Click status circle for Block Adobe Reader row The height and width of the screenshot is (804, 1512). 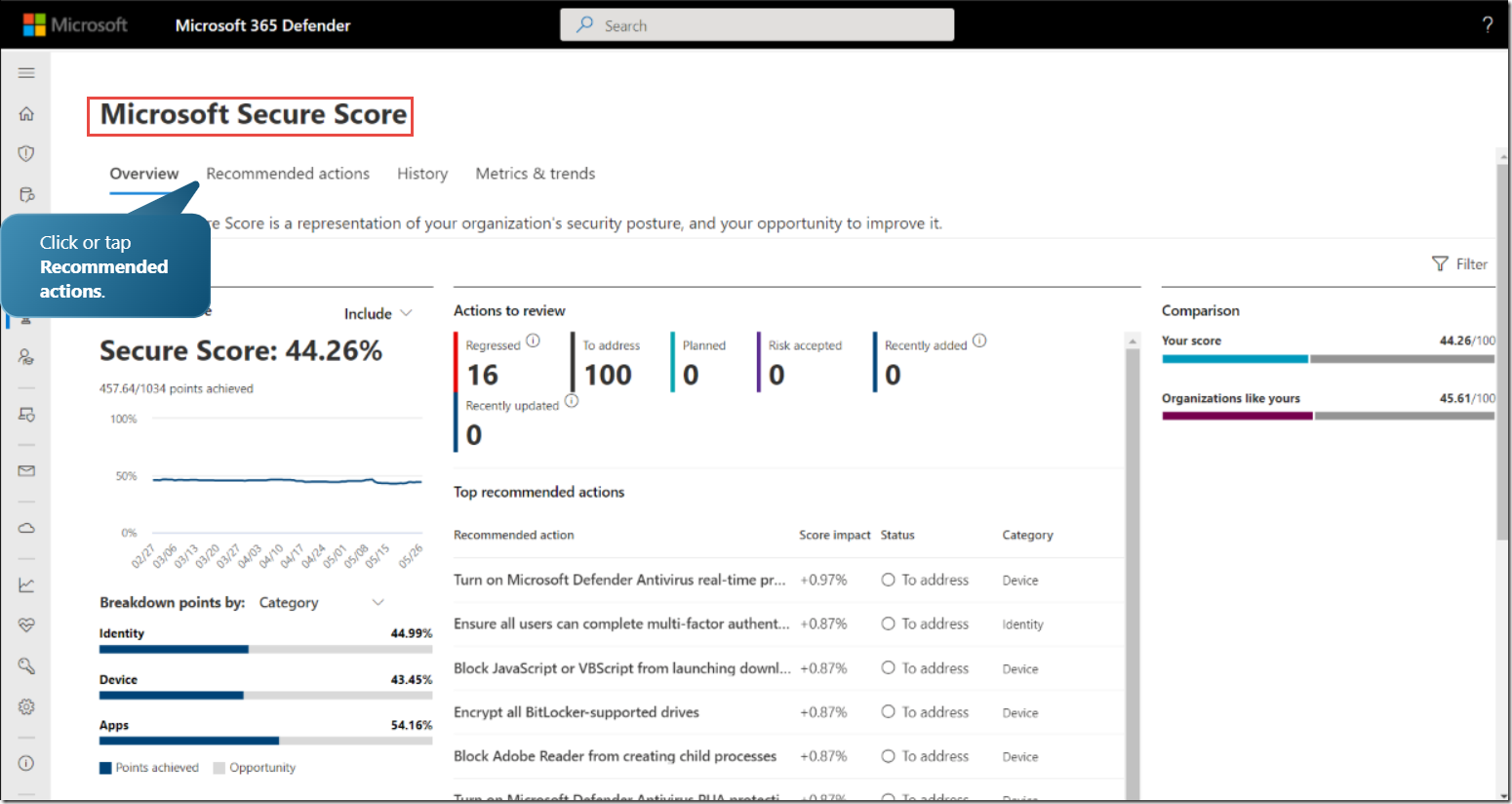(x=888, y=756)
